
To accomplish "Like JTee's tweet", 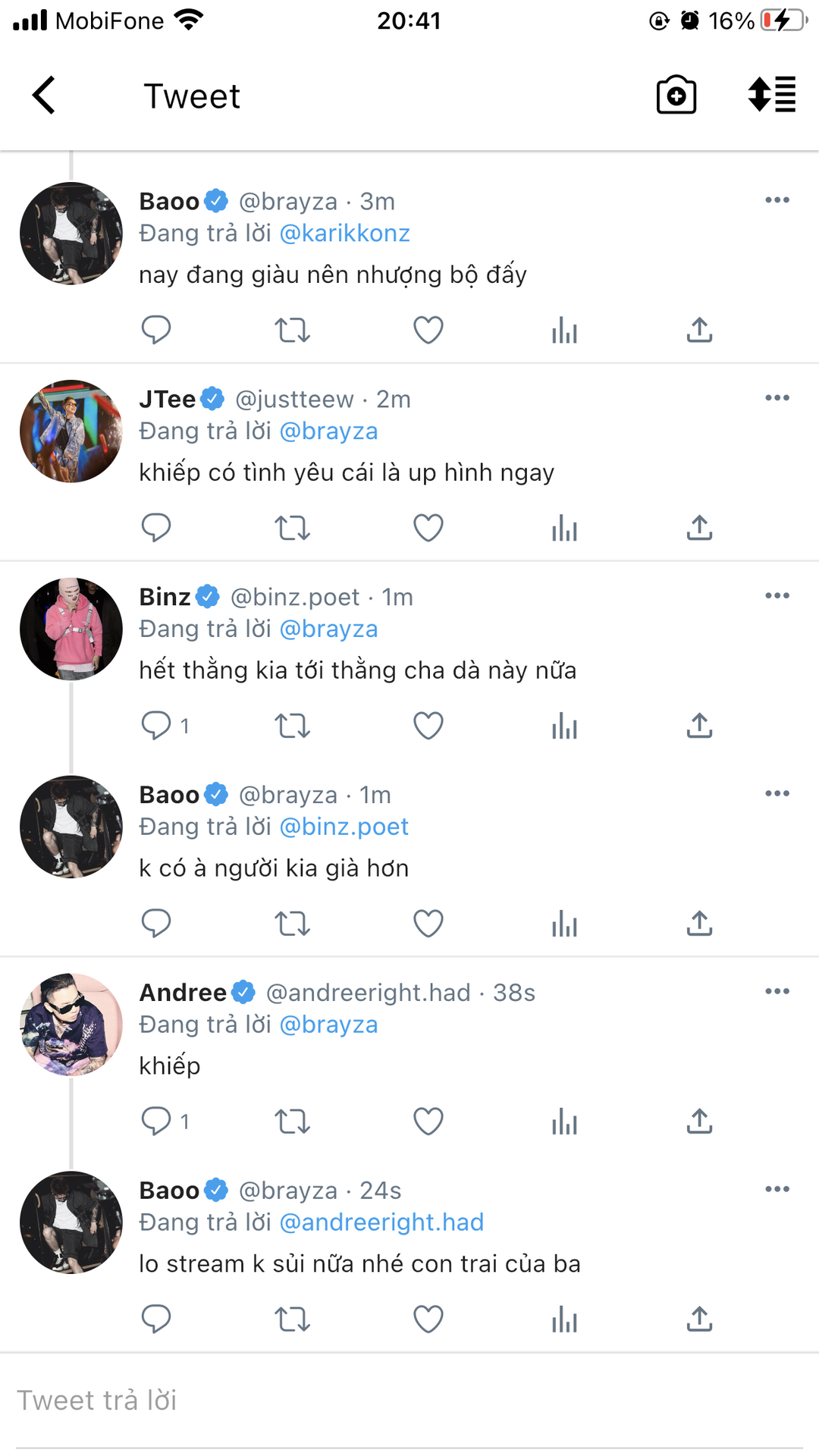I will click(x=428, y=528).
